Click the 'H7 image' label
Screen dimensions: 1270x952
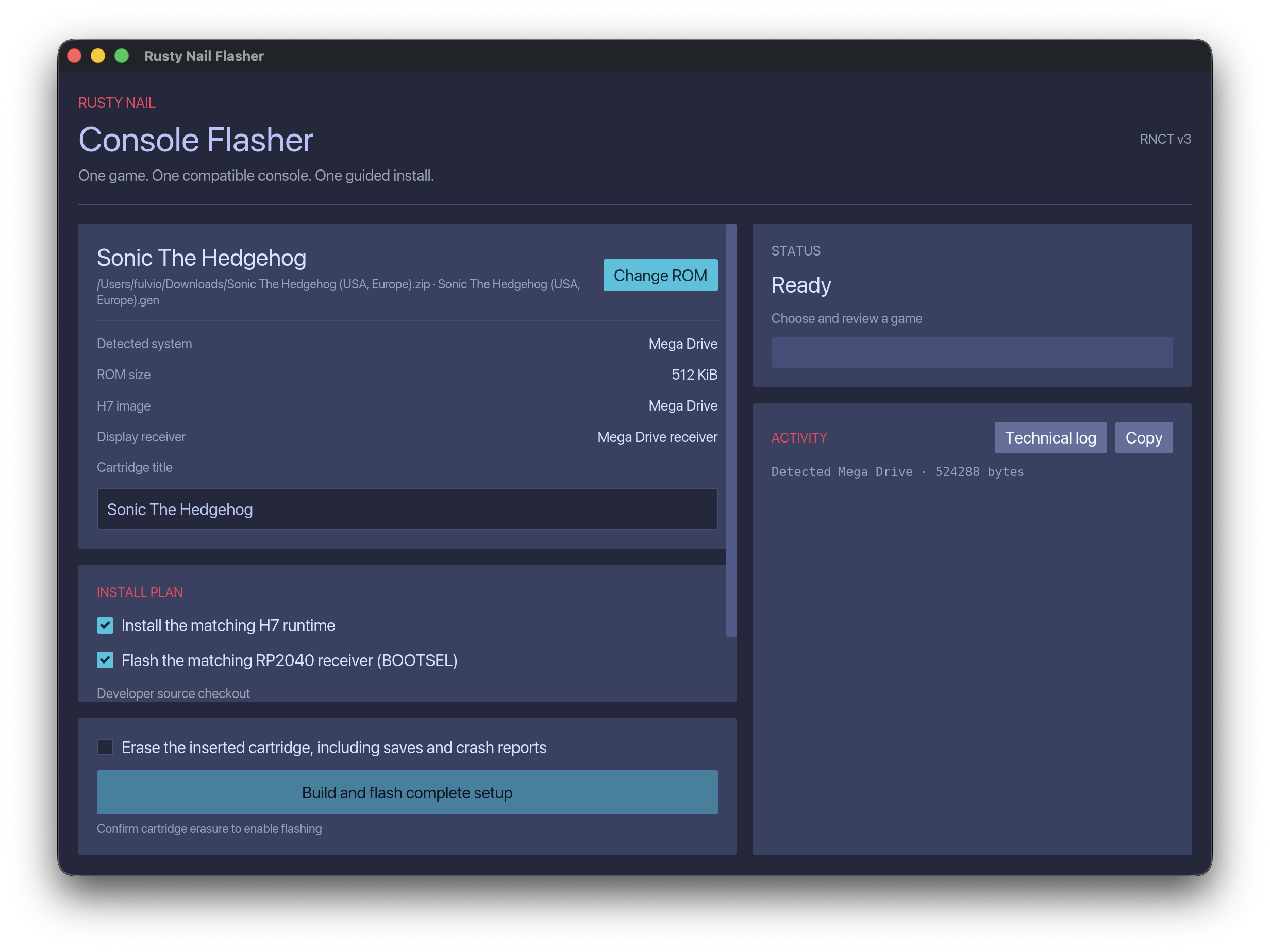click(124, 406)
